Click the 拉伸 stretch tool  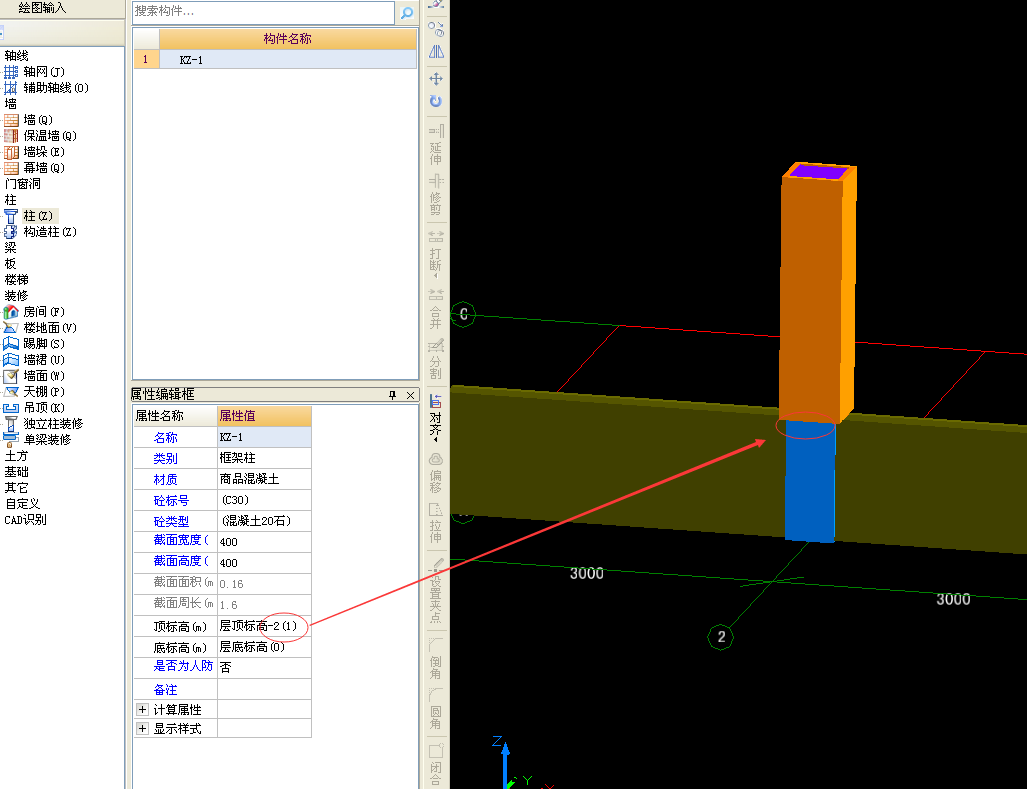click(436, 523)
